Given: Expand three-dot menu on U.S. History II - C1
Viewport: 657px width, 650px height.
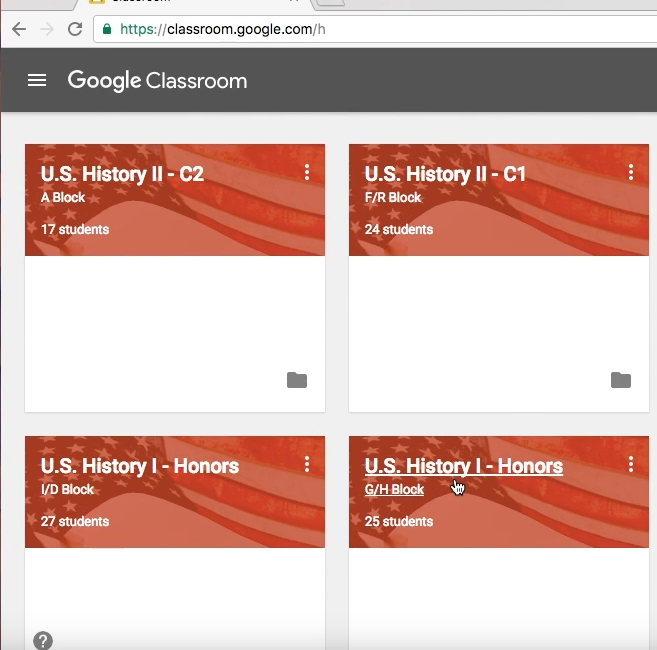Looking at the screenshot, I should pos(631,173).
